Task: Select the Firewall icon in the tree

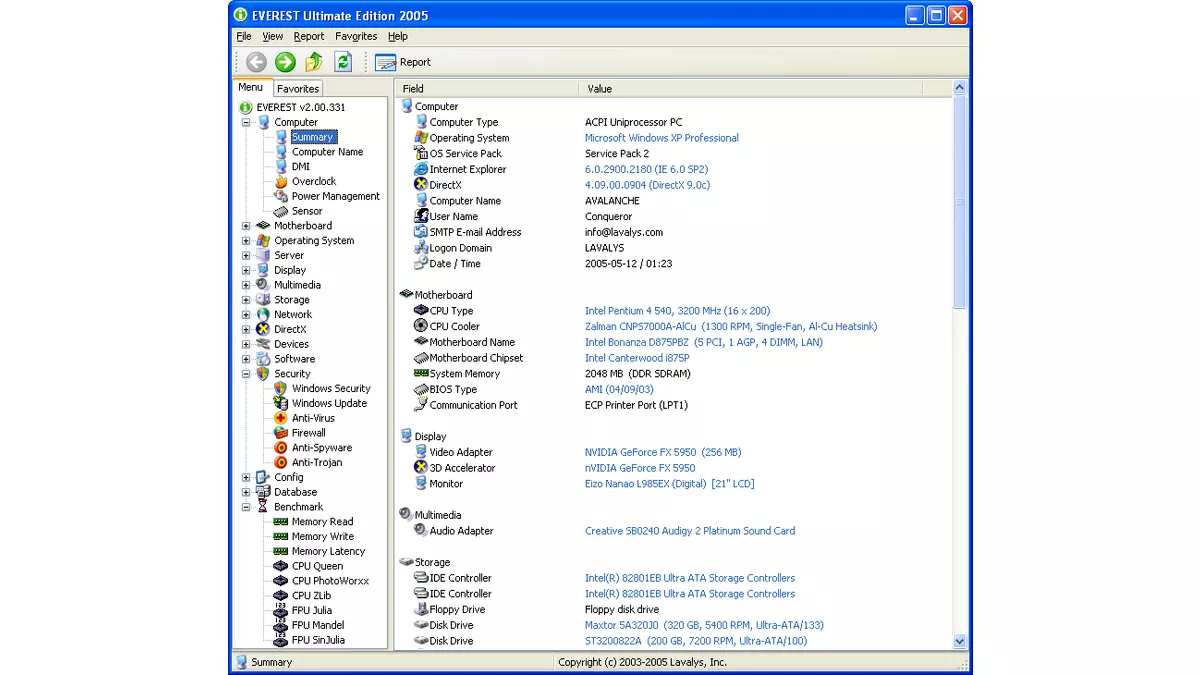Action: (281, 433)
